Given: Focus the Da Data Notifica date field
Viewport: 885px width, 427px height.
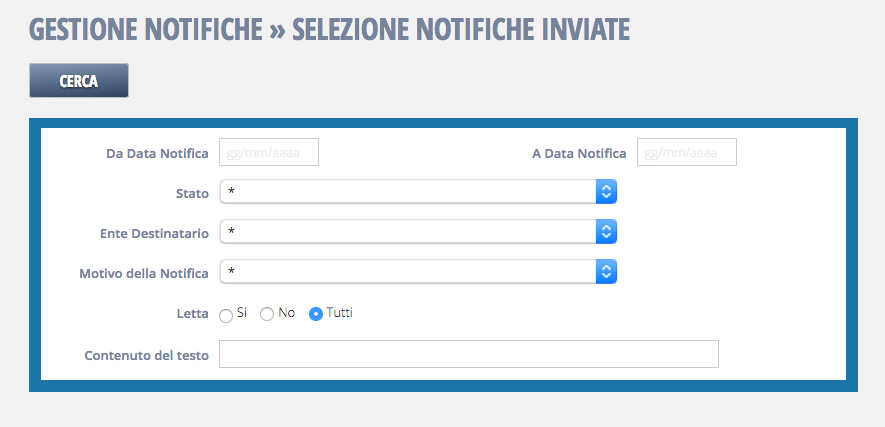Looking at the screenshot, I should [268, 152].
